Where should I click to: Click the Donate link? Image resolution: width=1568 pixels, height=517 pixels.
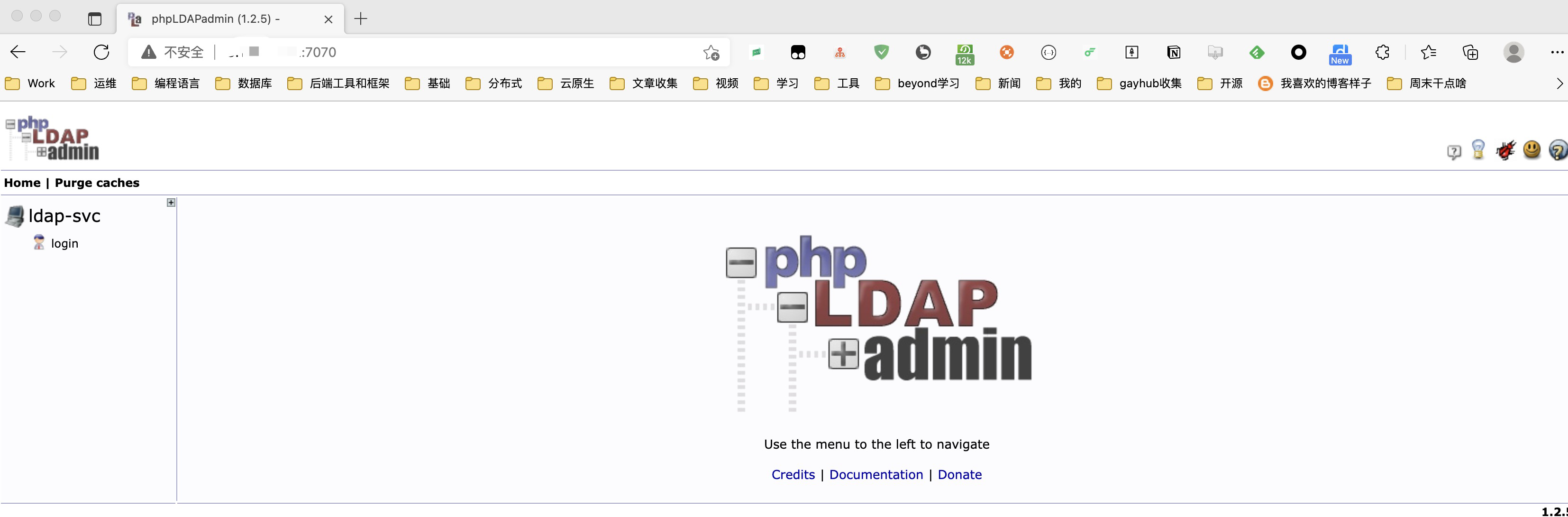pyautogui.click(x=959, y=474)
